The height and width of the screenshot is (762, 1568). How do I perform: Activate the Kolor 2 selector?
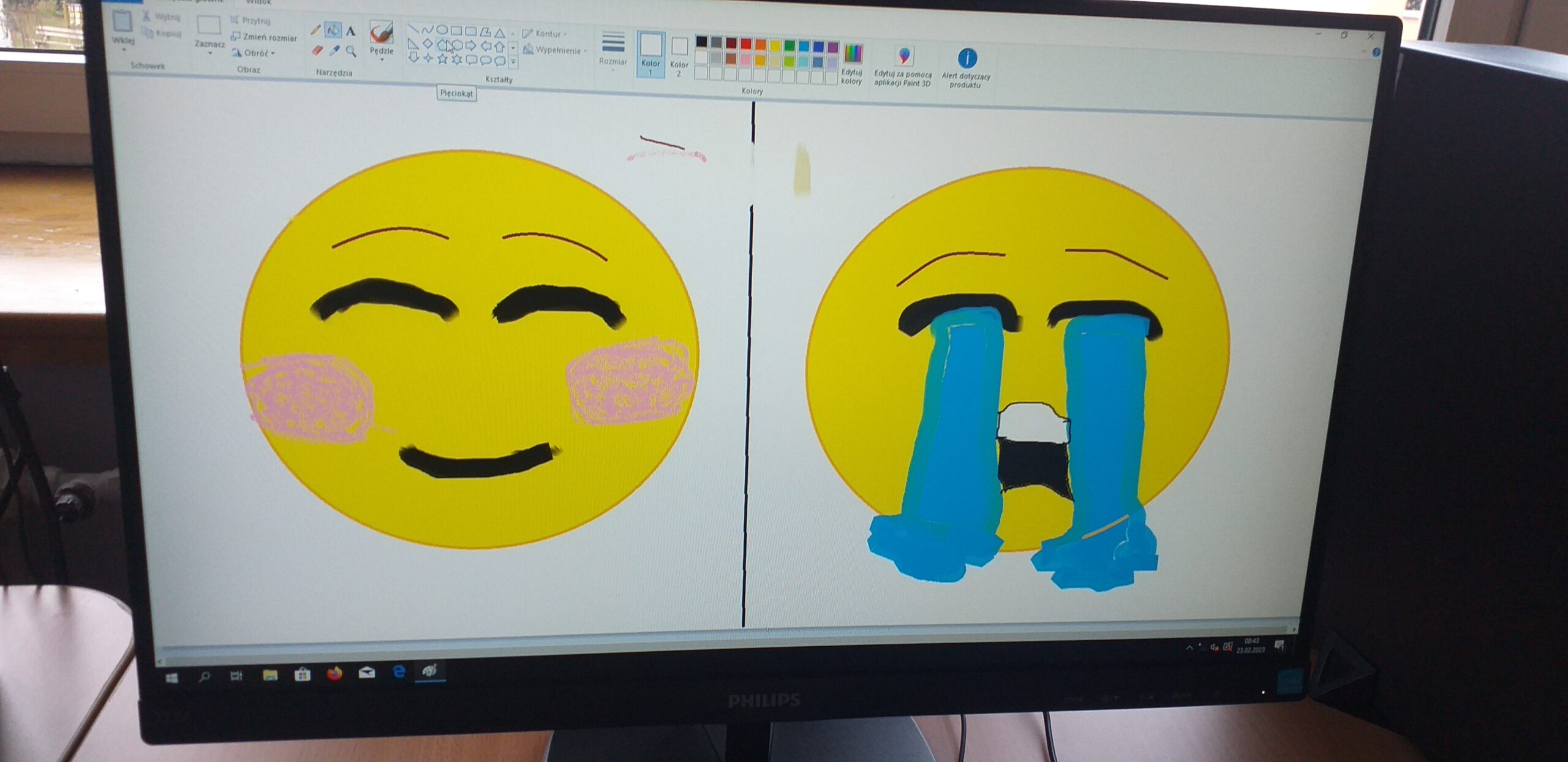(679, 56)
